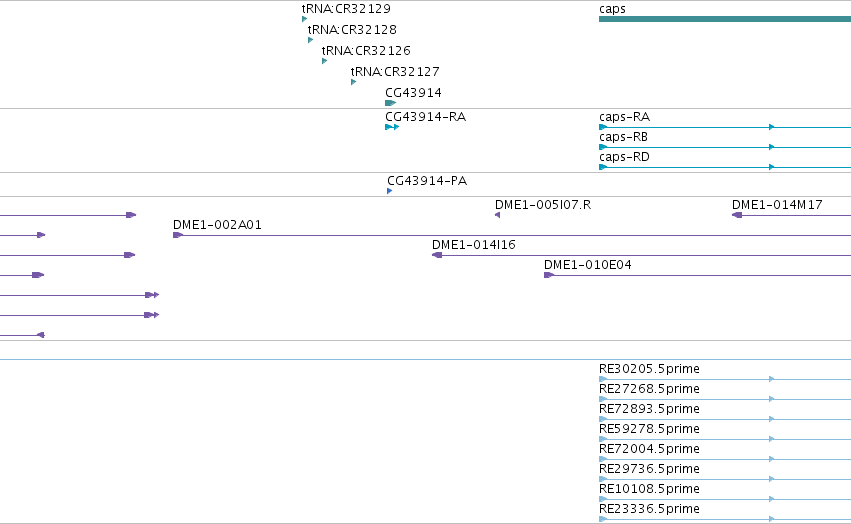Click the DME1-002A01 start arrow glyph
This screenshot has width=851, height=524.
pos(178,235)
